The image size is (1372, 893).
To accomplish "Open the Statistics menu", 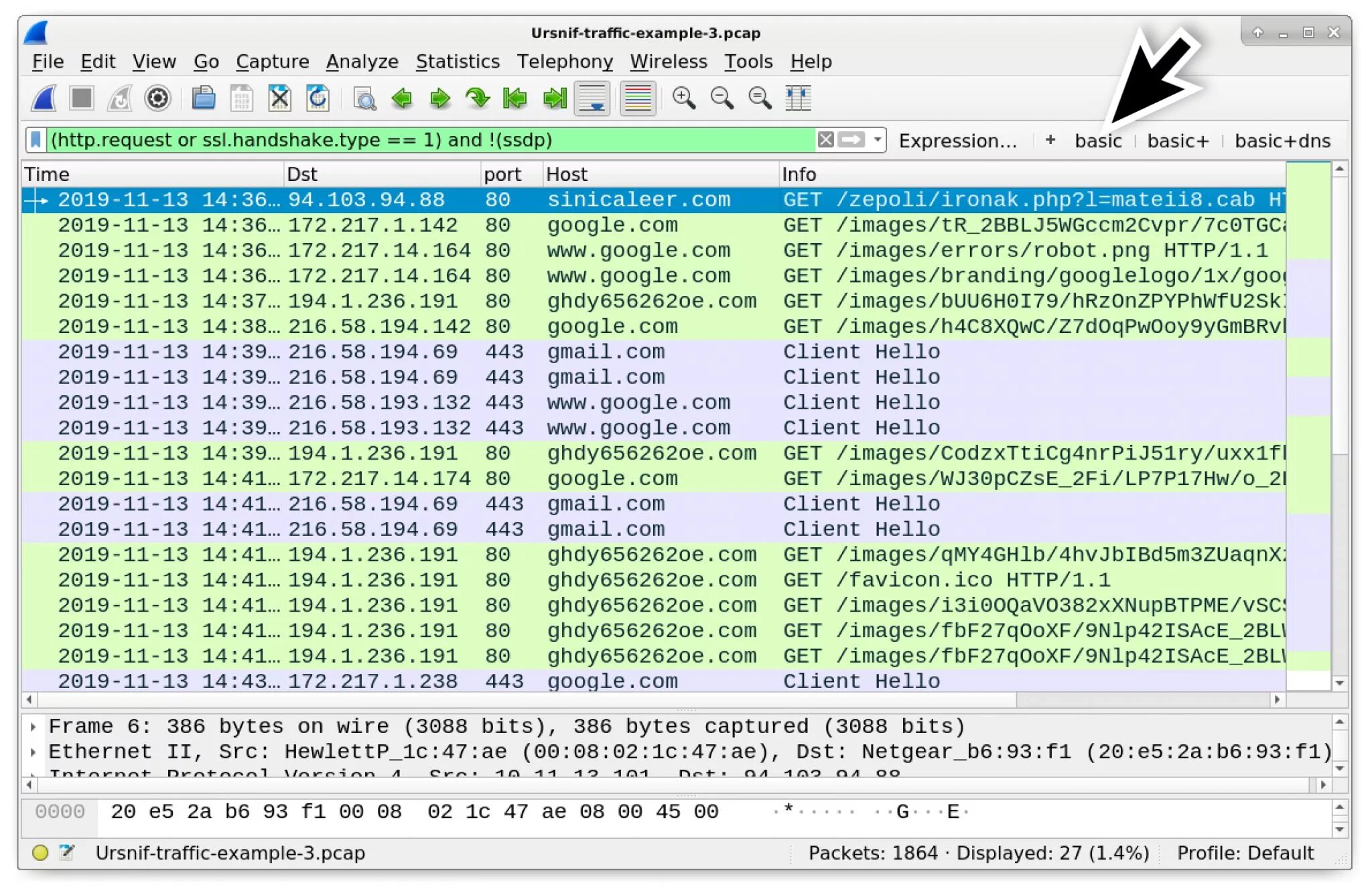I will (x=458, y=62).
